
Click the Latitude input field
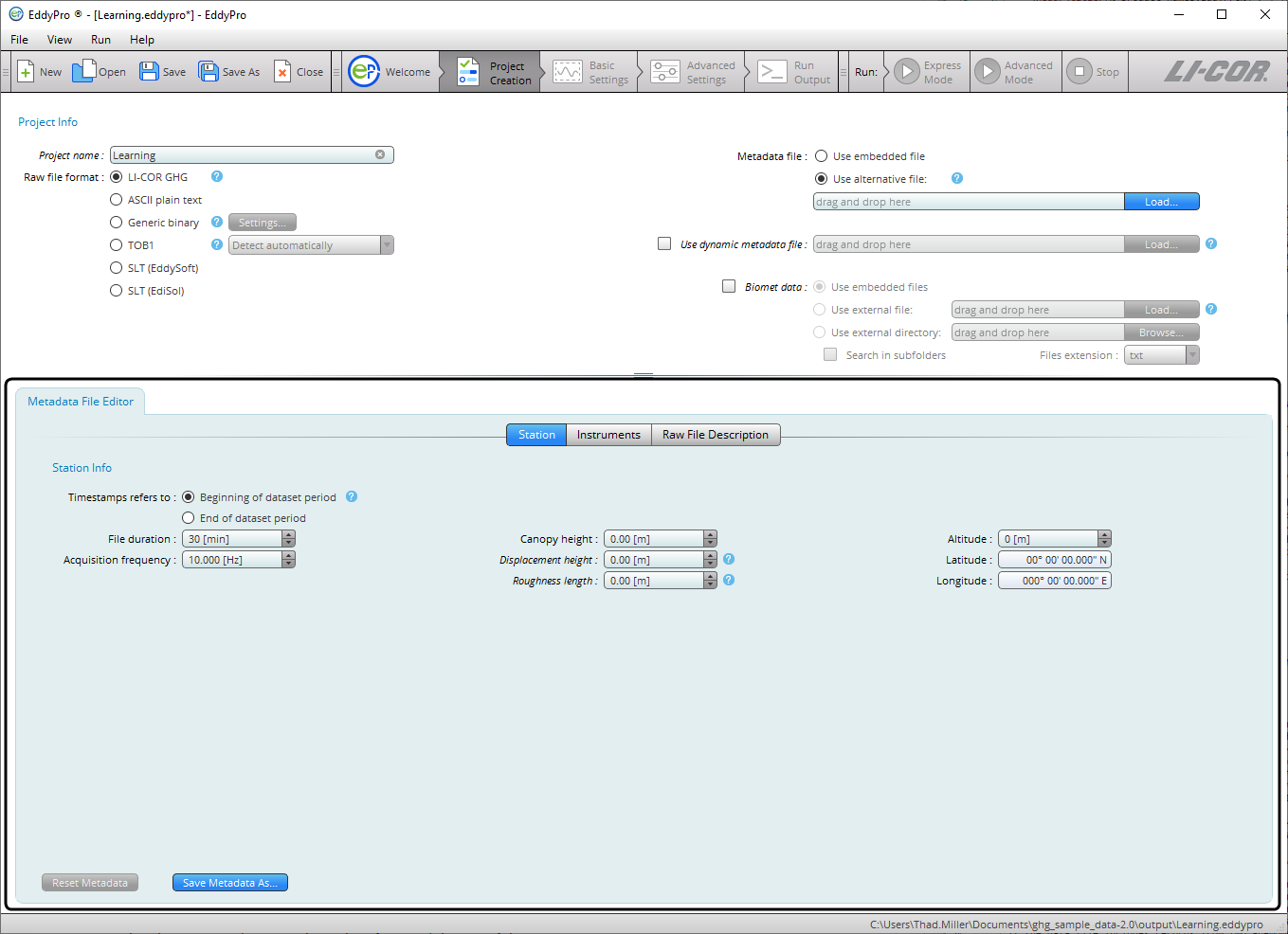[x=1055, y=560]
